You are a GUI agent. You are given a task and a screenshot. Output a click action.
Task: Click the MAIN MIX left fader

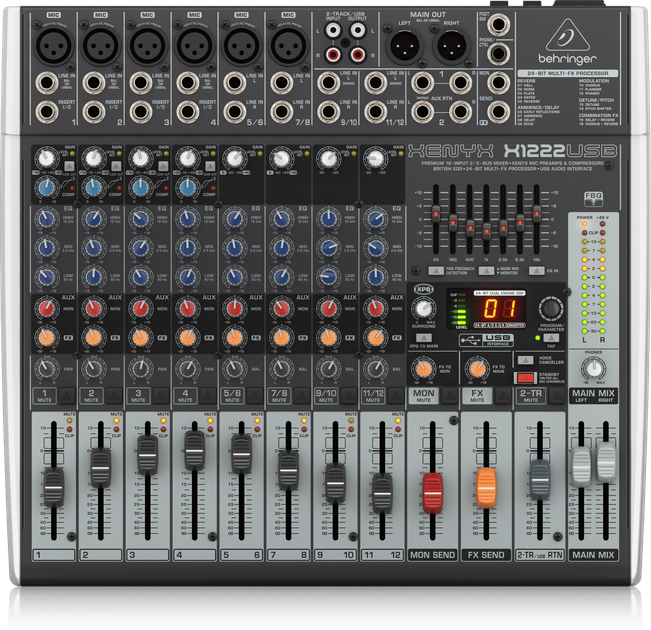click(x=581, y=467)
